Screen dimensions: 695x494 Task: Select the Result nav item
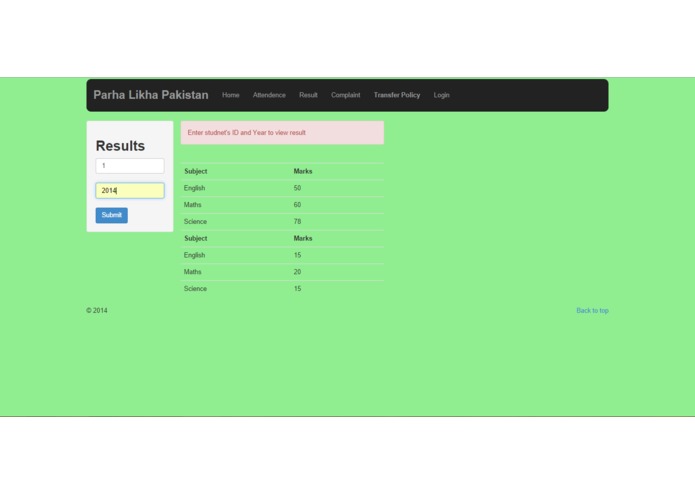308,95
